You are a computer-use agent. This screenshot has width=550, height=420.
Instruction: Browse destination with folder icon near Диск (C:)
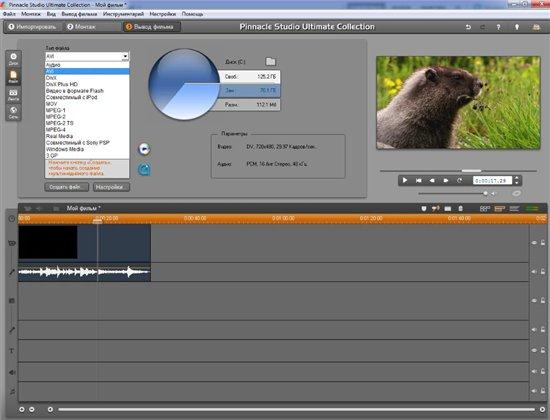[270, 62]
